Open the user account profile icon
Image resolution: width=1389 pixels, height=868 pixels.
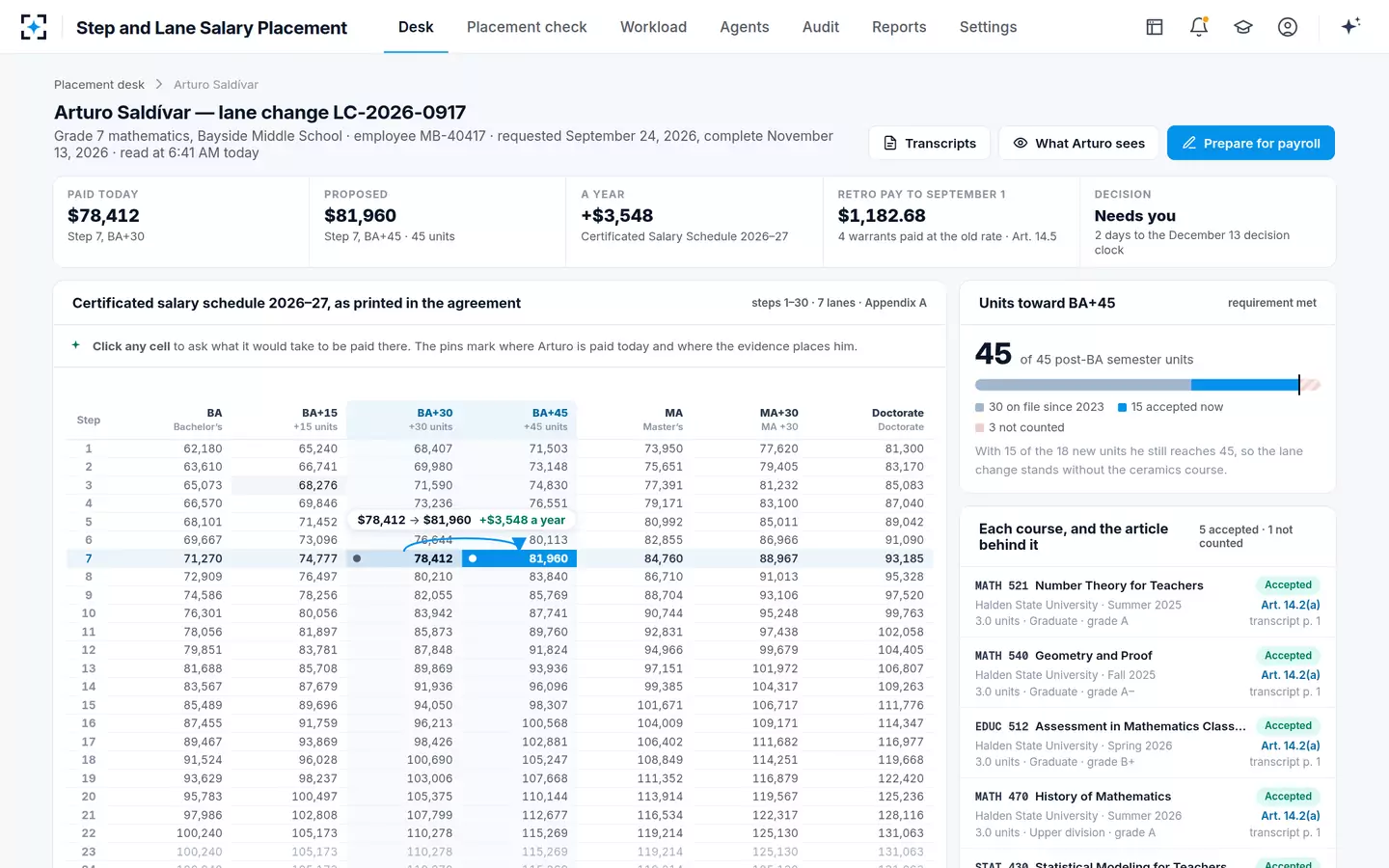click(x=1288, y=27)
